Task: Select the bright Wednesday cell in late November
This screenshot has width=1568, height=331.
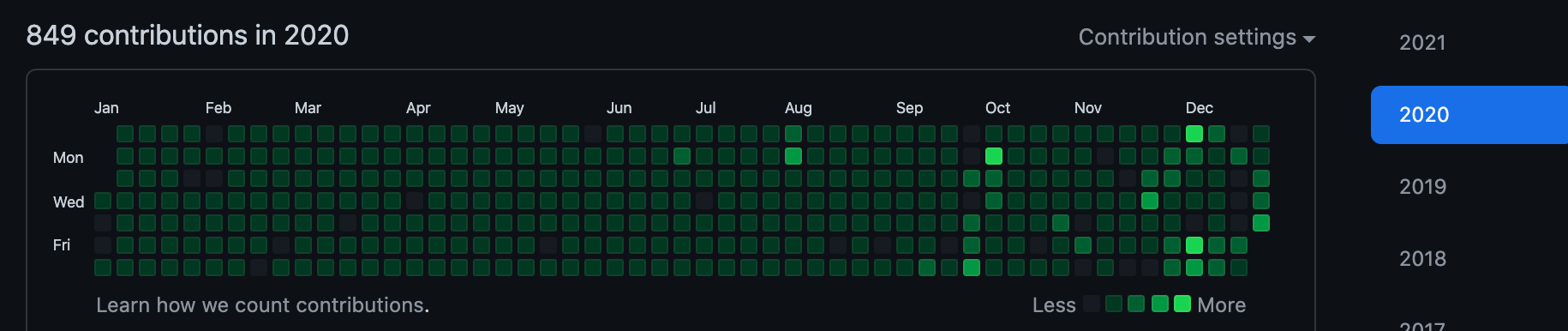Action: pyautogui.click(x=1150, y=201)
